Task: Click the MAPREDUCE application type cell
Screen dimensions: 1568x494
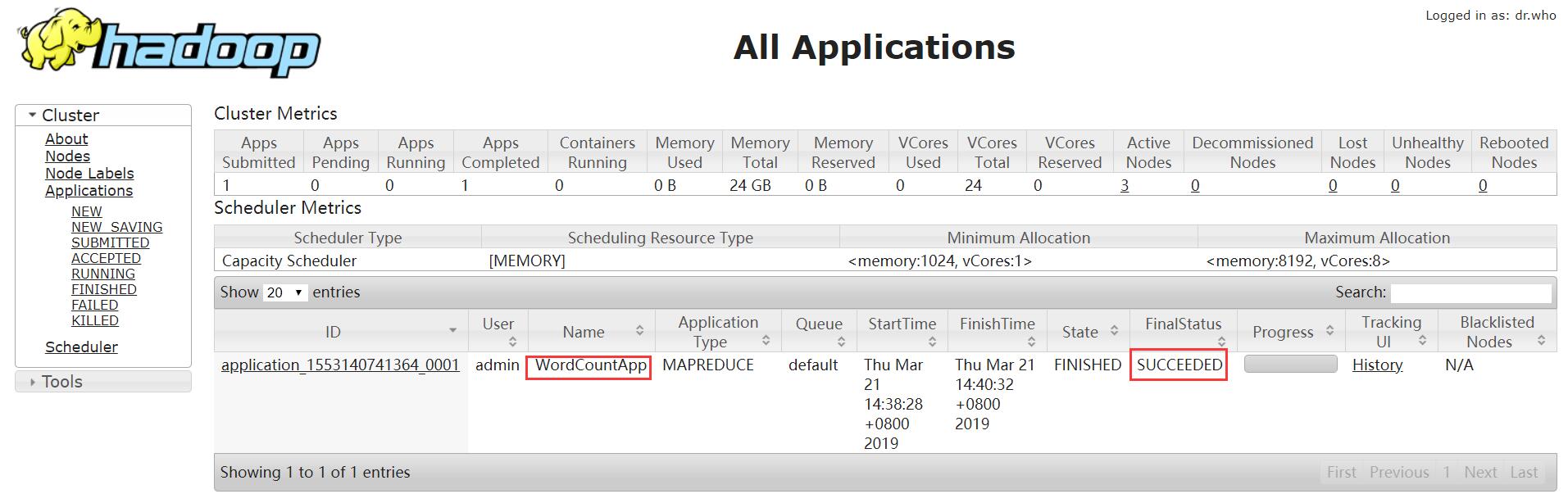Action: 708,365
